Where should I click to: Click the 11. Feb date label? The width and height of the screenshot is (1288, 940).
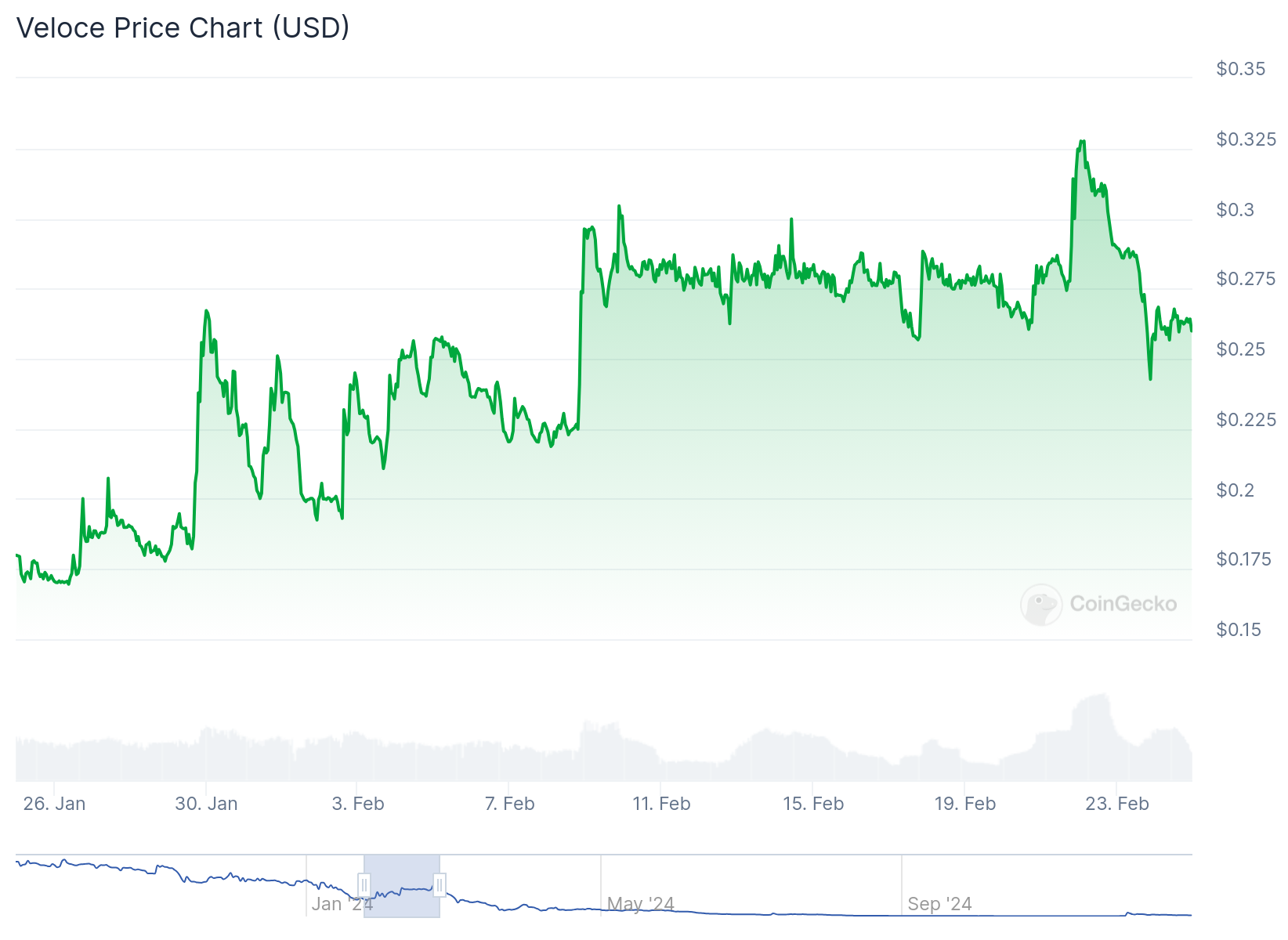pos(661,804)
